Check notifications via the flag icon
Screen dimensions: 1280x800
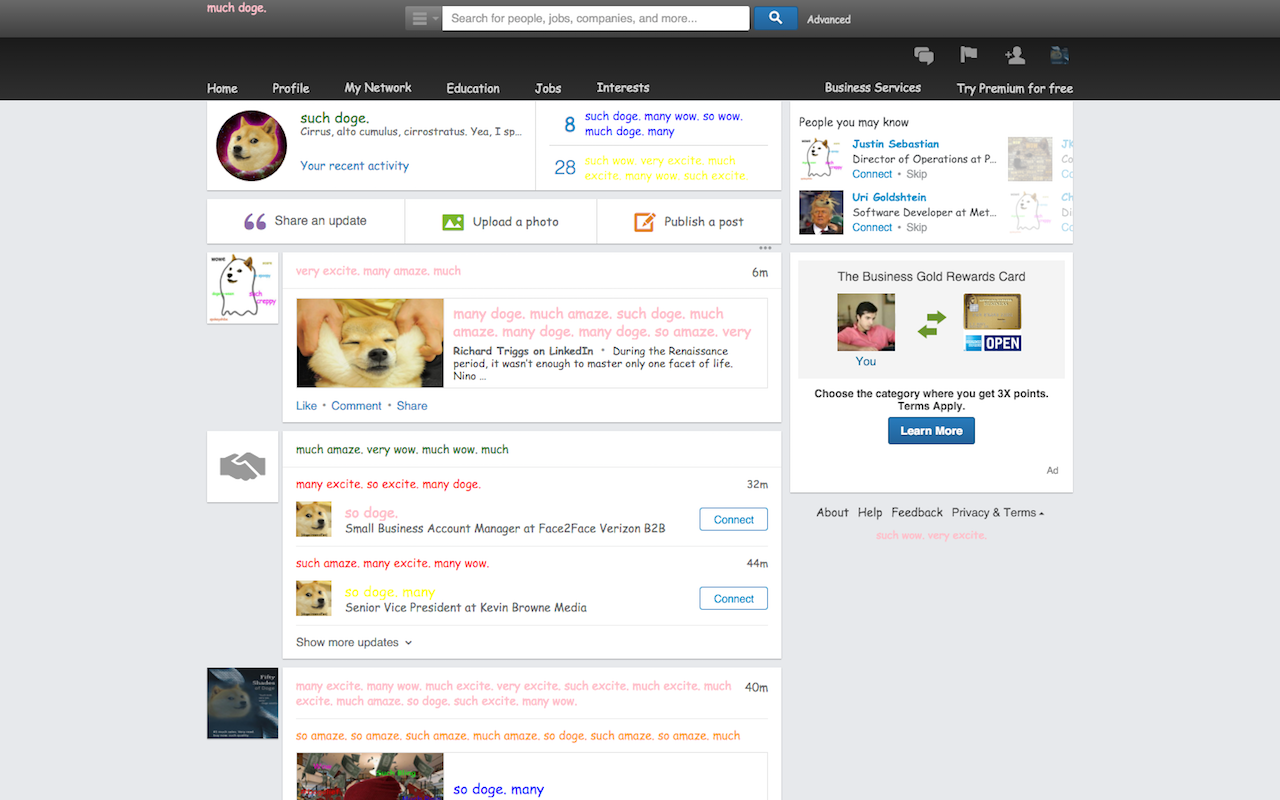click(968, 55)
